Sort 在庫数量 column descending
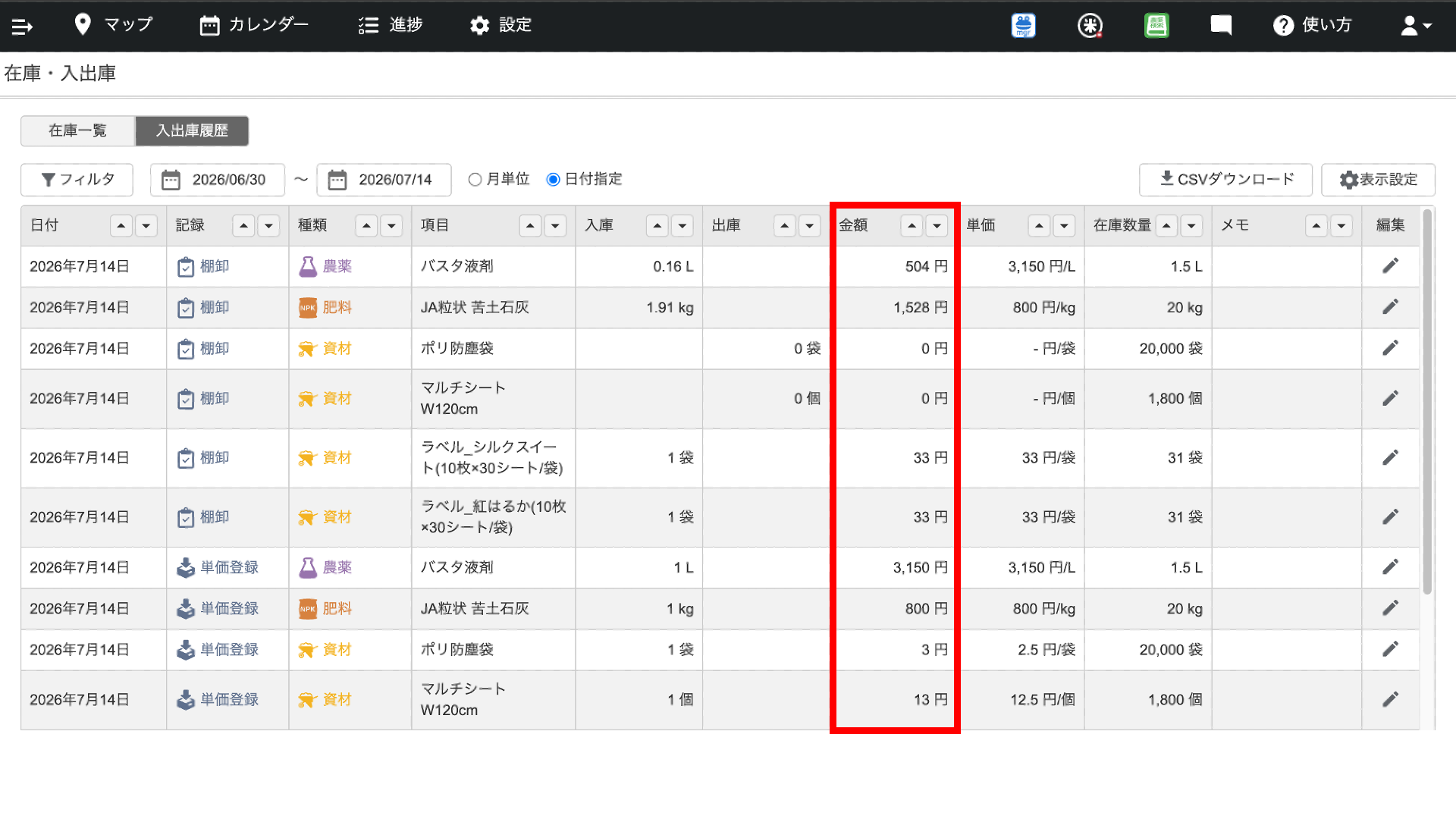Viewport: 1456px width, 819px height. point(1191,225)
